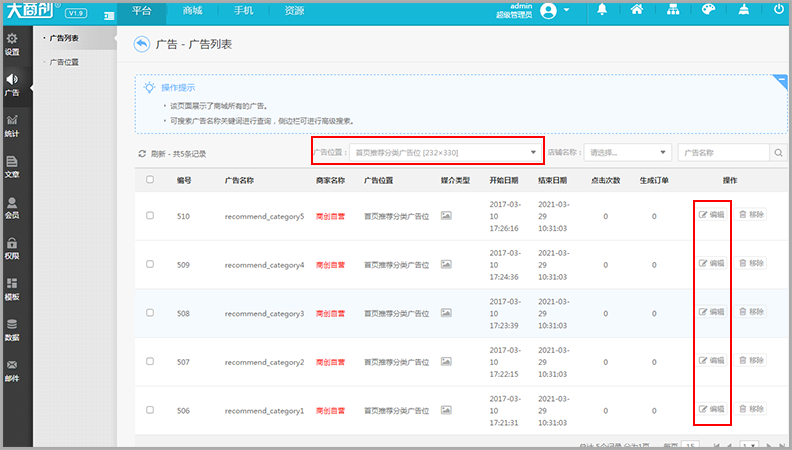
Task: Click the 点击次数 column header
Action: (605, 180)
